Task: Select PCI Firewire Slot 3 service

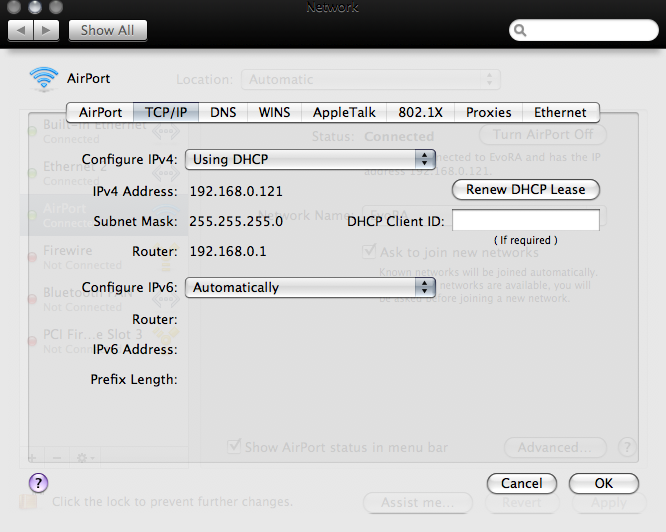Action: point(104,341)
